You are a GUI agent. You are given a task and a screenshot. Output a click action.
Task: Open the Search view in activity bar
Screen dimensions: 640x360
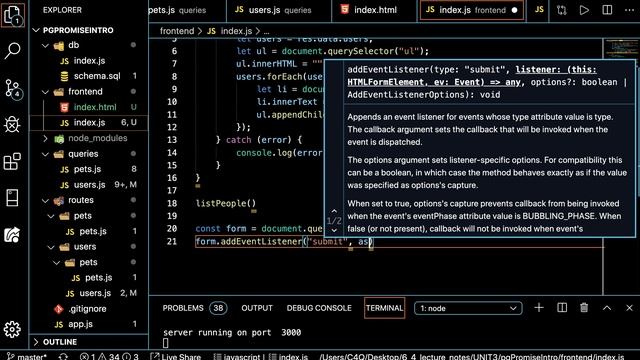pos(12,51)
